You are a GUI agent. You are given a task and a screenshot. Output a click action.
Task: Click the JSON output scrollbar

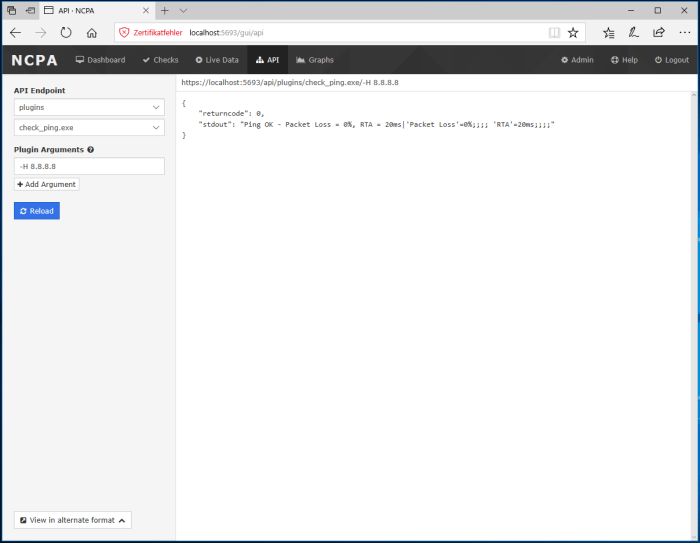pyautogui.click(x=694, y=315)
